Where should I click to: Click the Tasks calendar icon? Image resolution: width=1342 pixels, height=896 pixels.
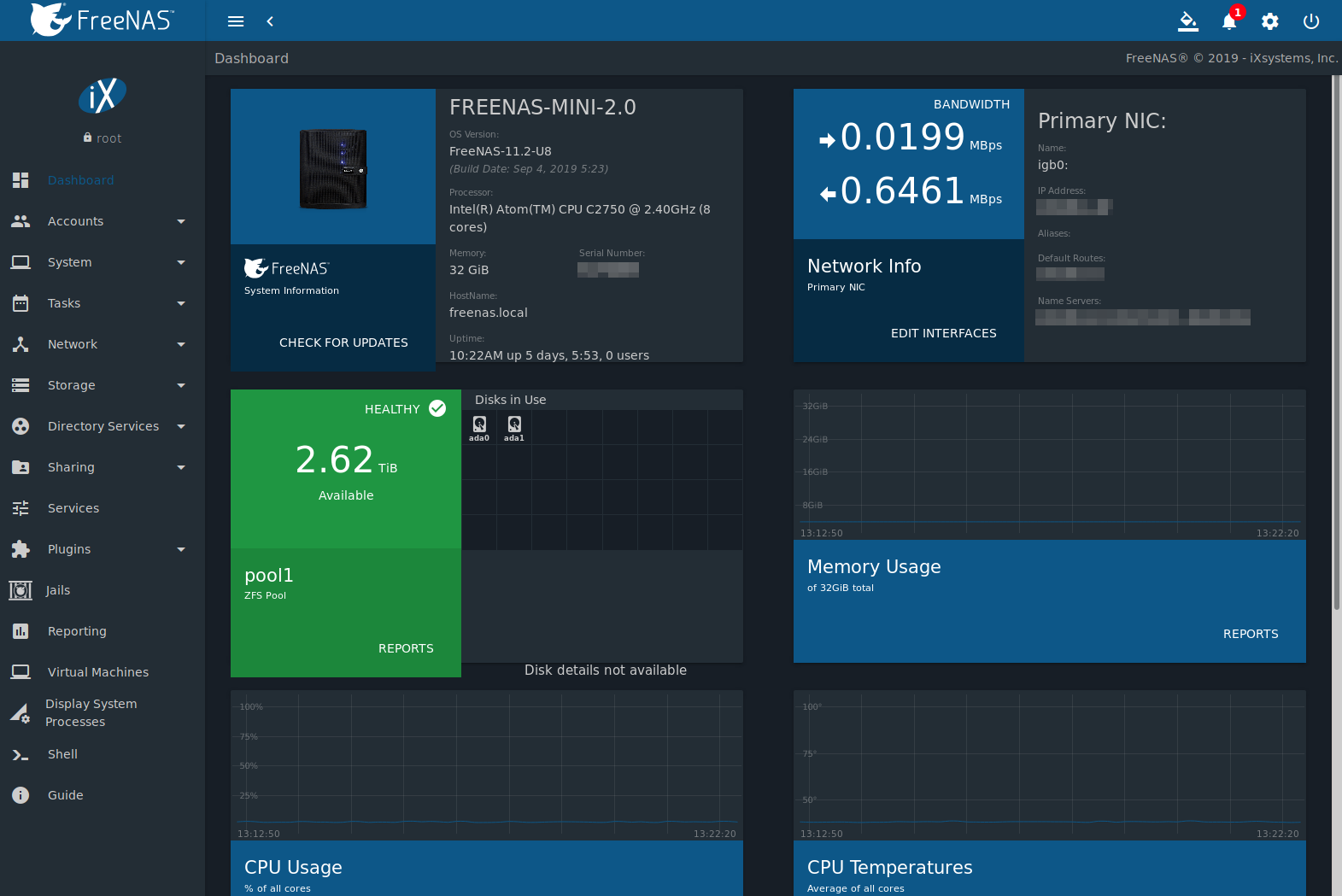click(21, 303)
